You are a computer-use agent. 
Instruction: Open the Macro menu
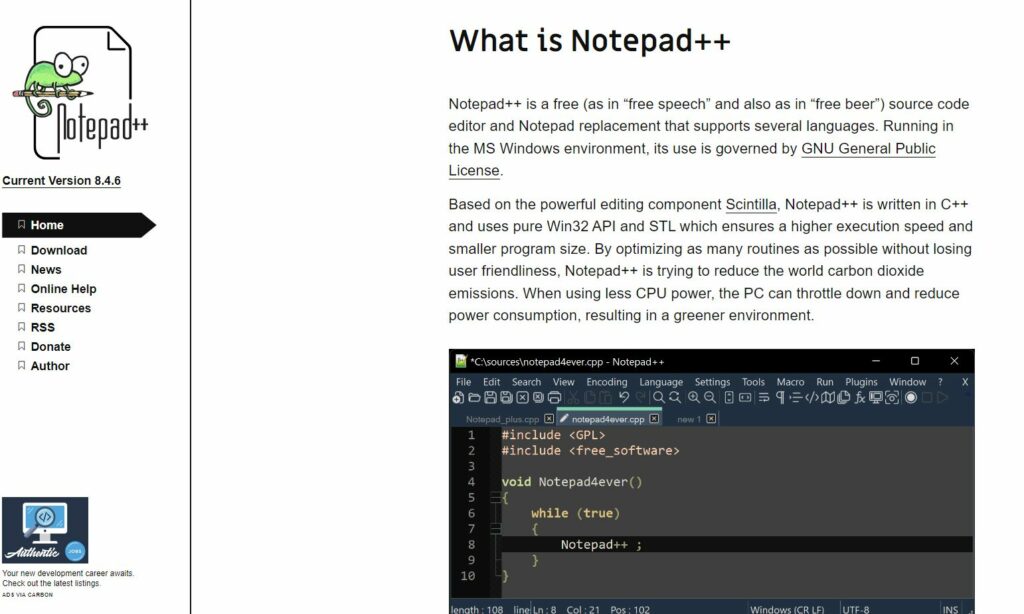tap(790, 382)
